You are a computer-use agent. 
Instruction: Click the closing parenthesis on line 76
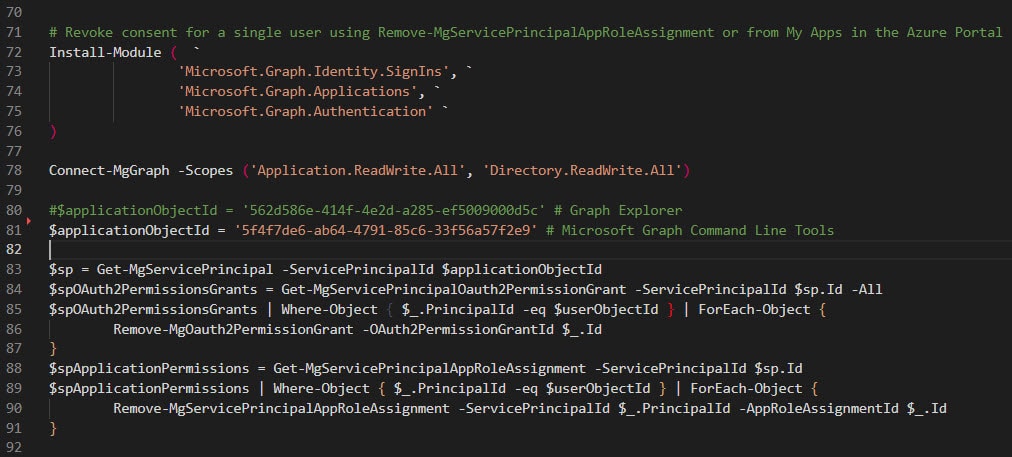pos(53,131)
